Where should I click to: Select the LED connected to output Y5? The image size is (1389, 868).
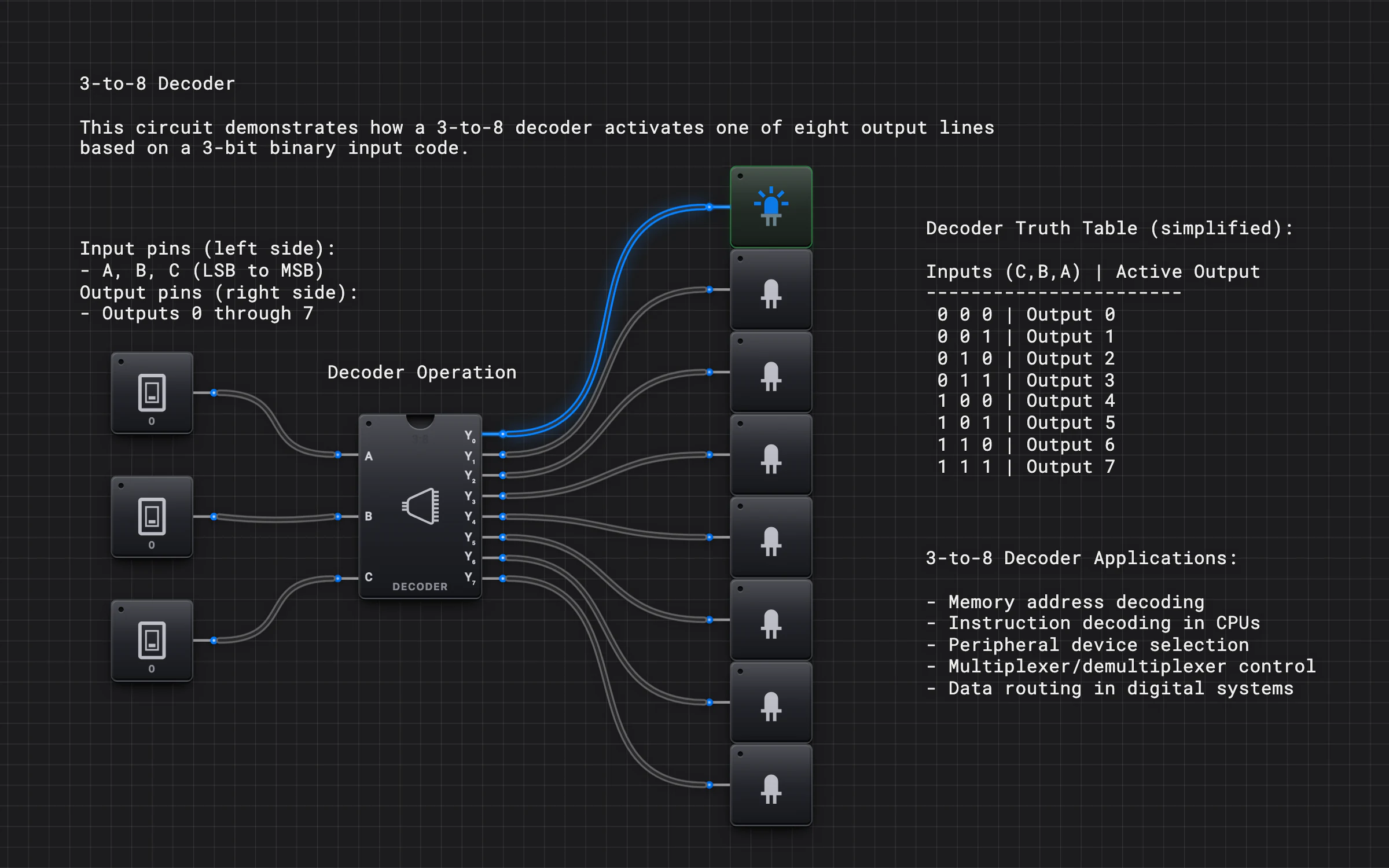pyautogui.click(x=771, y=620)
